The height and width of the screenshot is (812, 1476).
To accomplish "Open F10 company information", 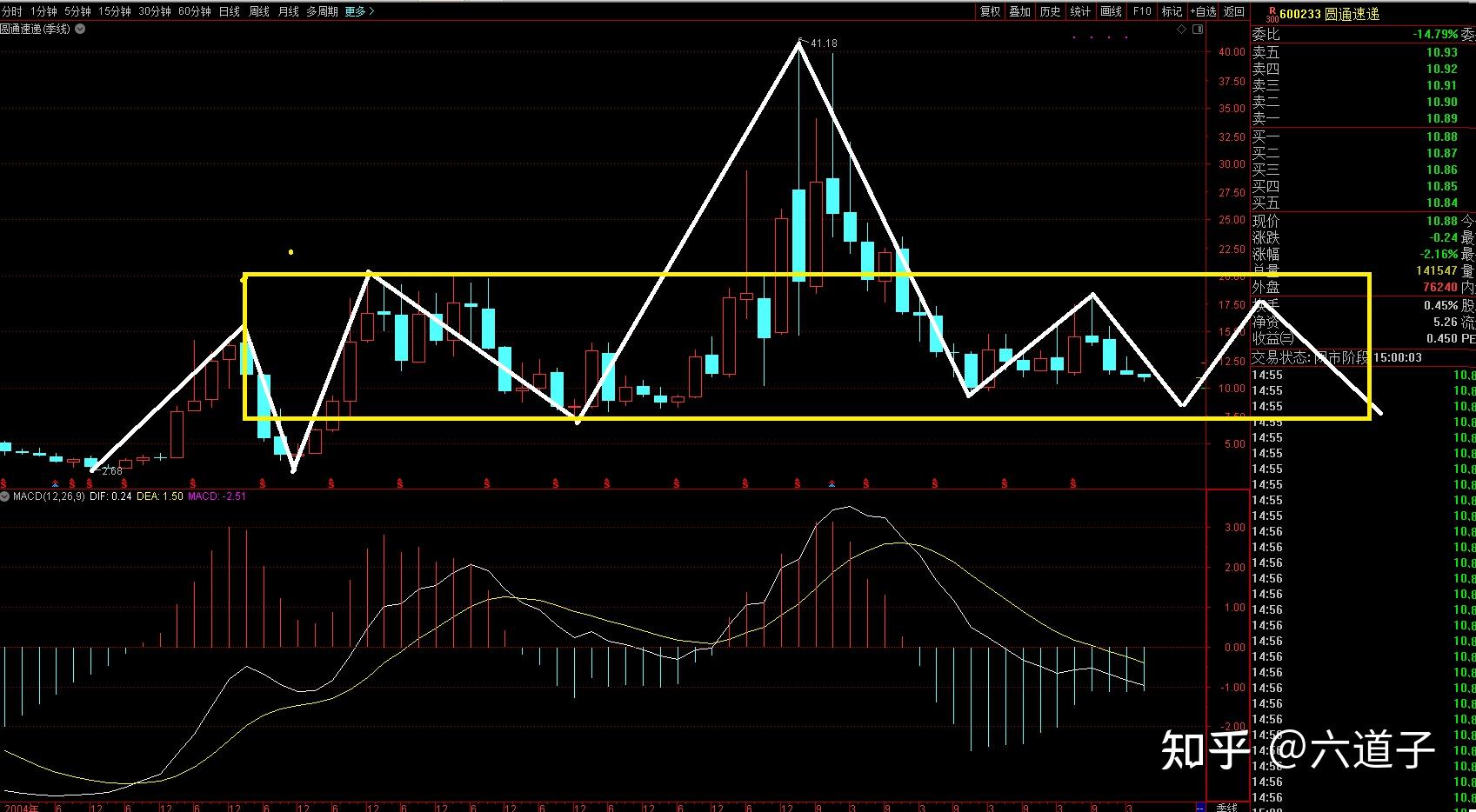I will coord(1142,11).
